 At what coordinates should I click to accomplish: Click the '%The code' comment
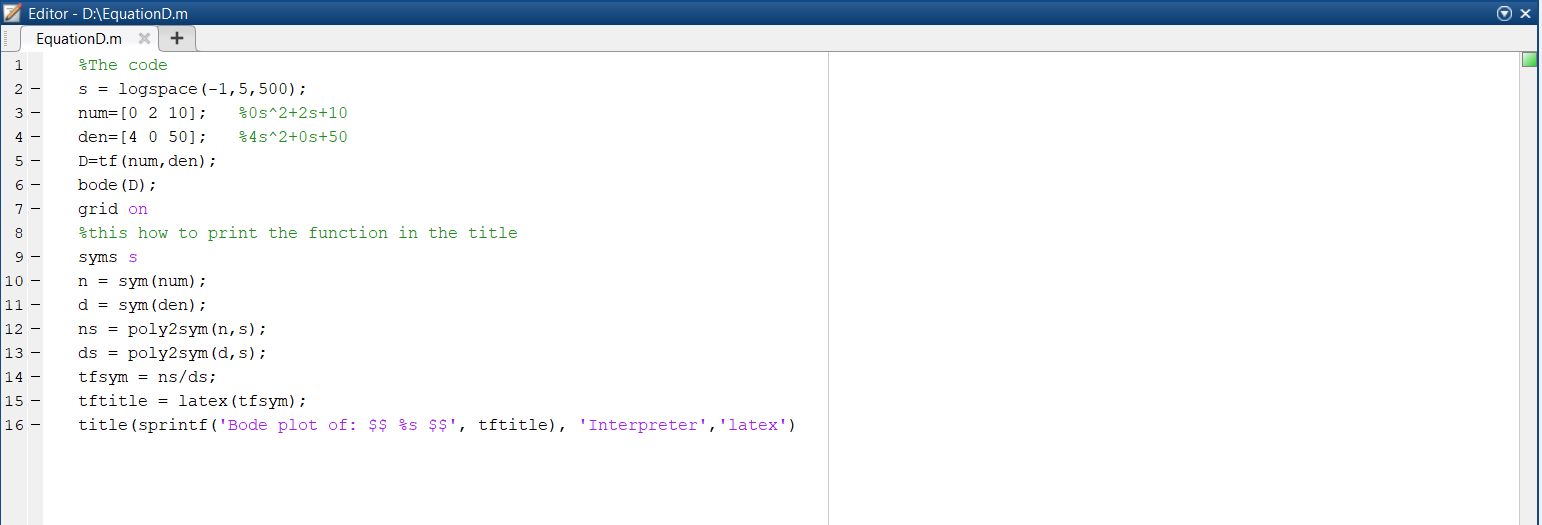coord(123,65)
